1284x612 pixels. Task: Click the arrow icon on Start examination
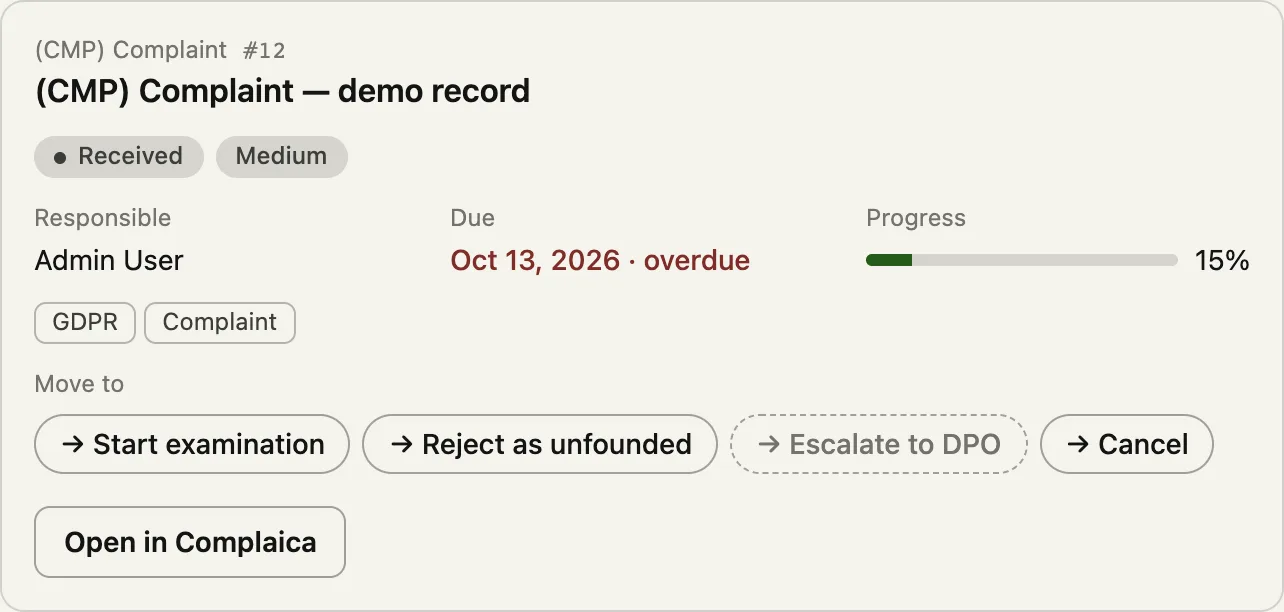[72, 444]
